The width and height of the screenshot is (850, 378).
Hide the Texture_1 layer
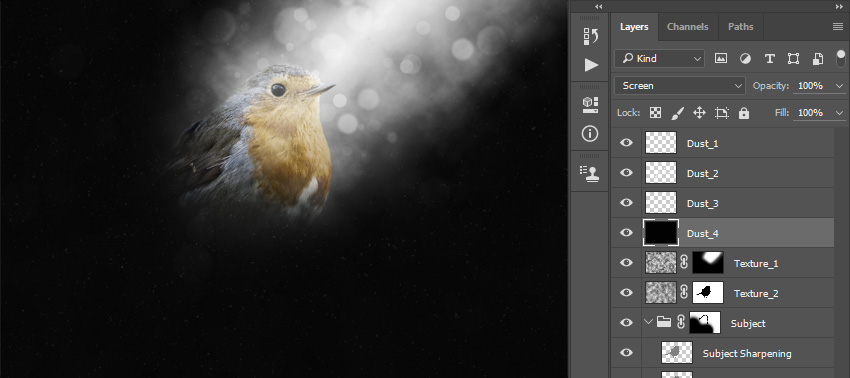click(x=626, y=262)
